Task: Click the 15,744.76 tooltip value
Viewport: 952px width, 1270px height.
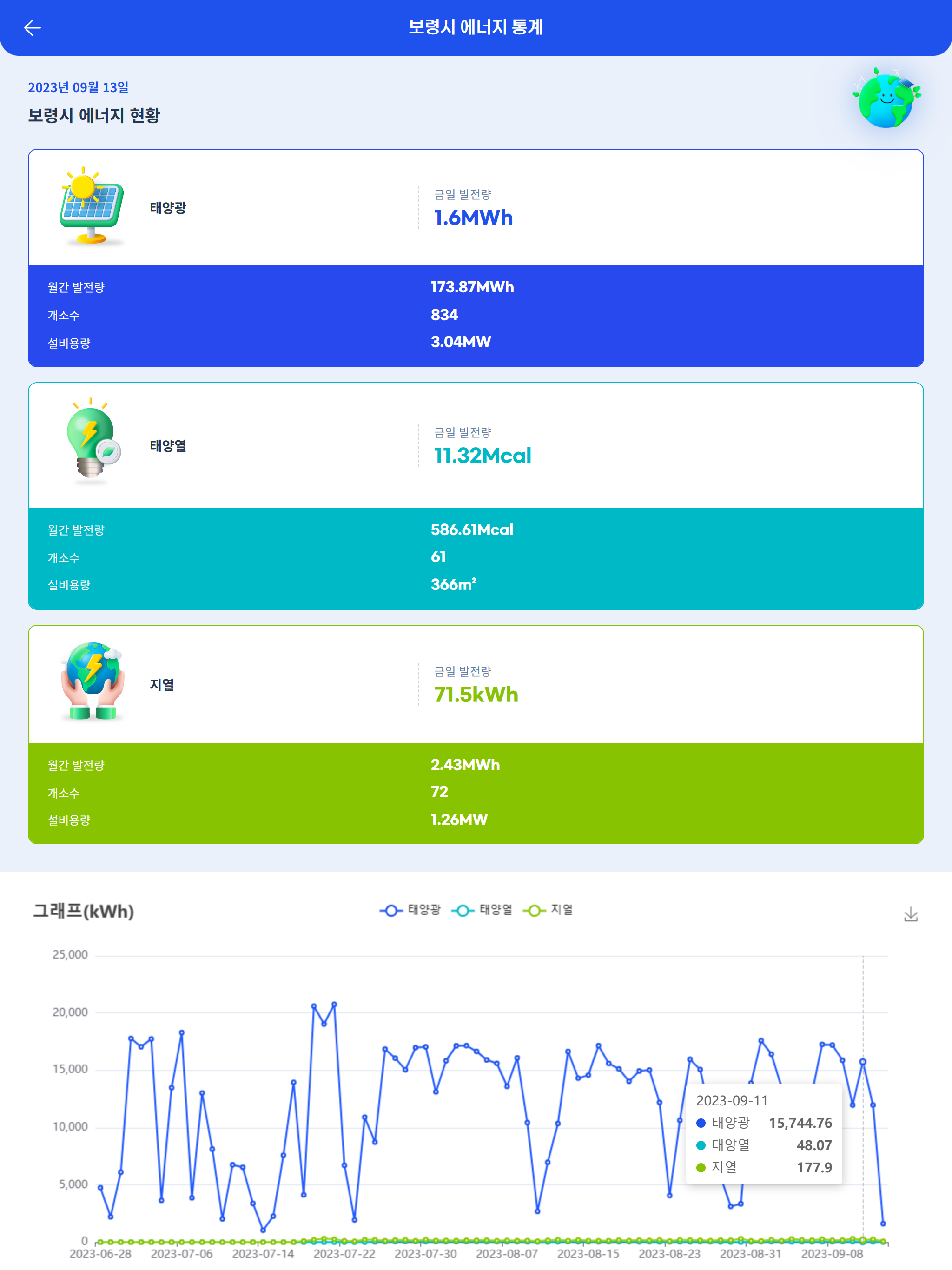Action: [800, 1123]
